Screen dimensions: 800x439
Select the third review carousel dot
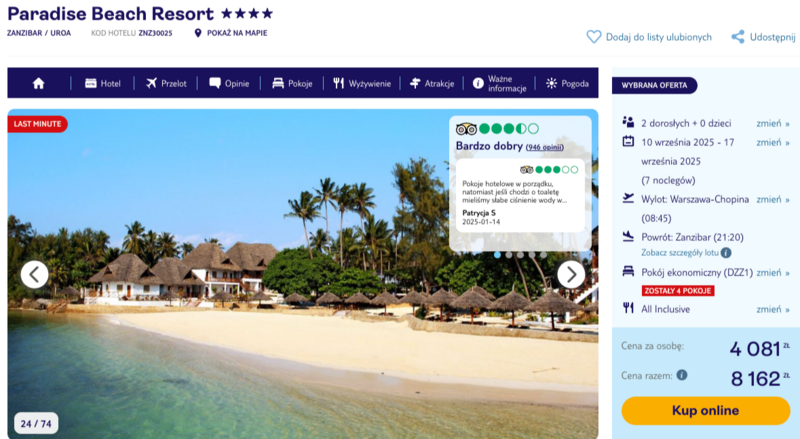click(x=520, y=255)
